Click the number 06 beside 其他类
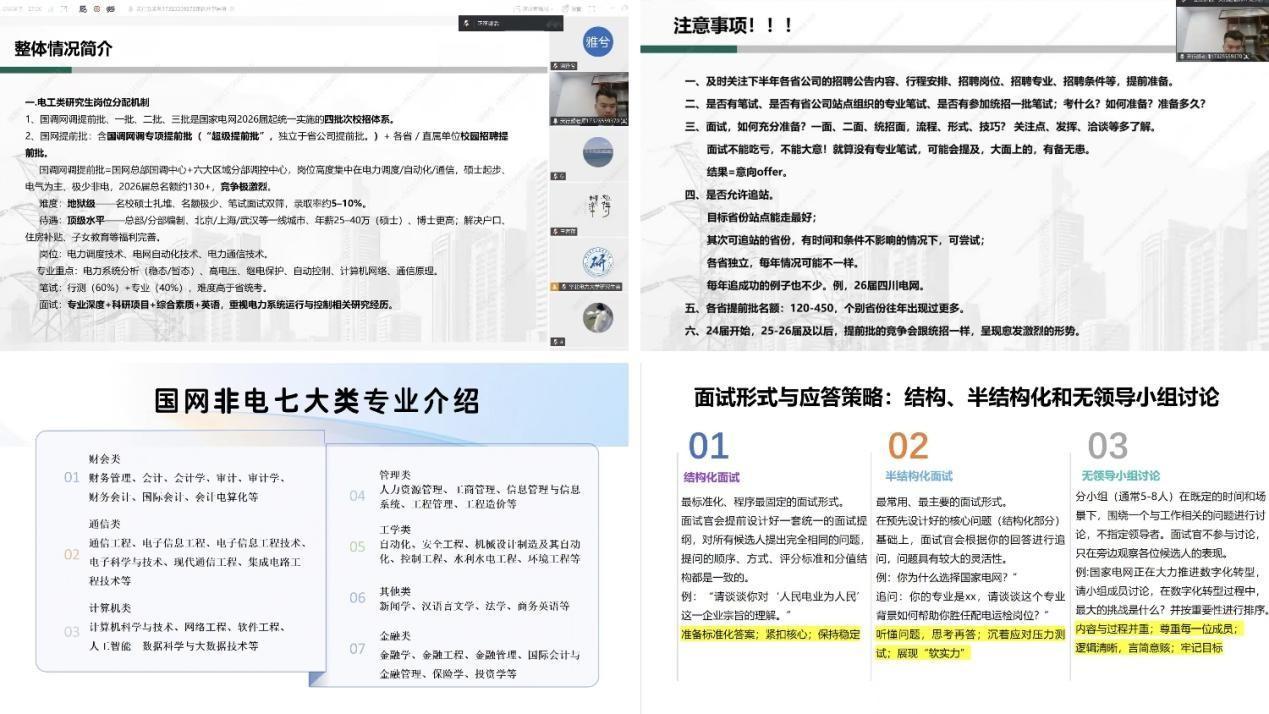The image size is (1269, 714). tap(357, 597)
